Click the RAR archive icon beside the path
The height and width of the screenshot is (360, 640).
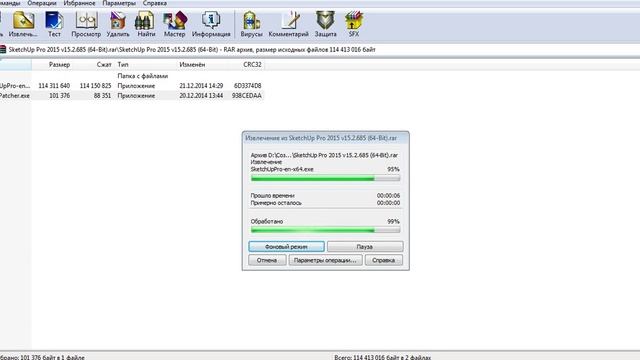[x=3, y=50]
